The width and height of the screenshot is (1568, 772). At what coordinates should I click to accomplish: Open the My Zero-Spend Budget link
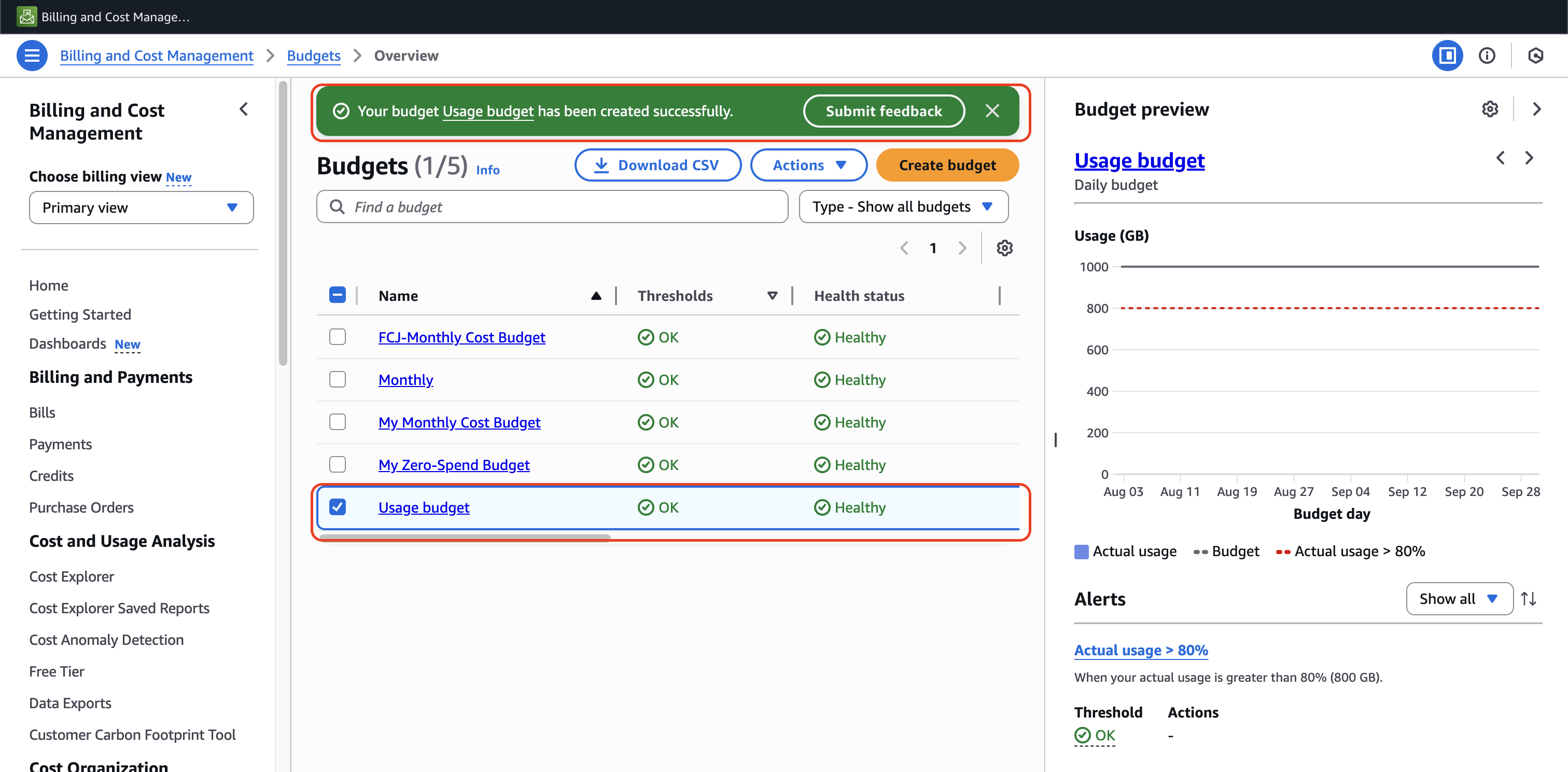click(454, 464)
